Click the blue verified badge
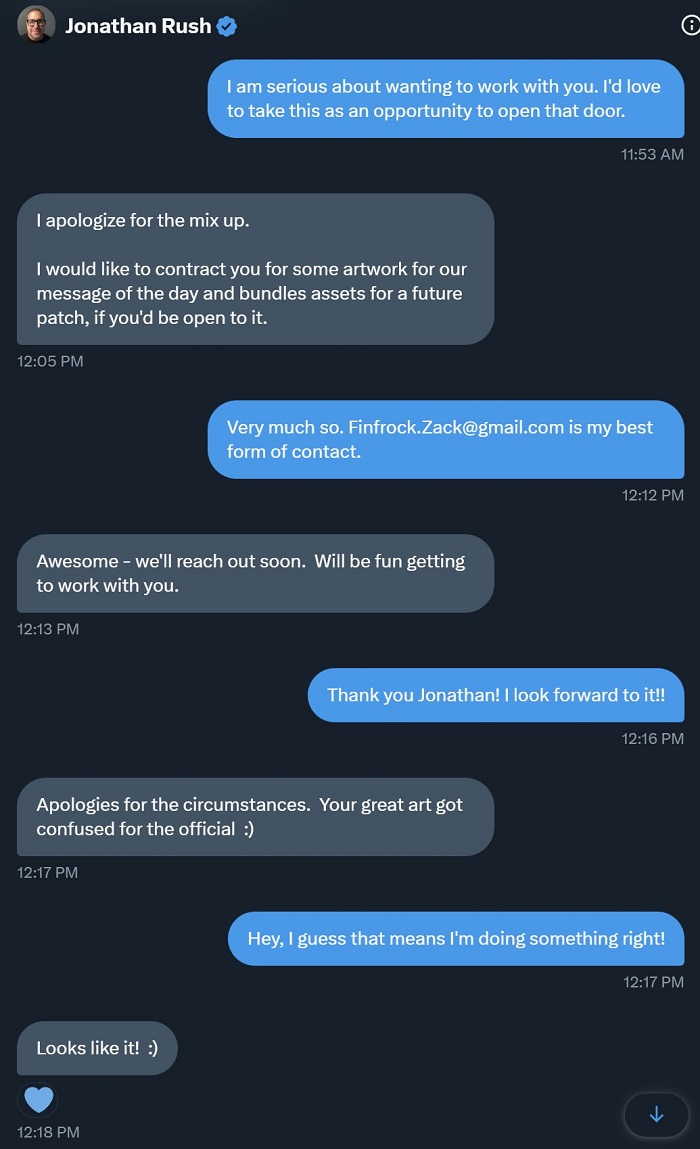This screenshot has width=700, height=1149. click(x=227, y=27)
